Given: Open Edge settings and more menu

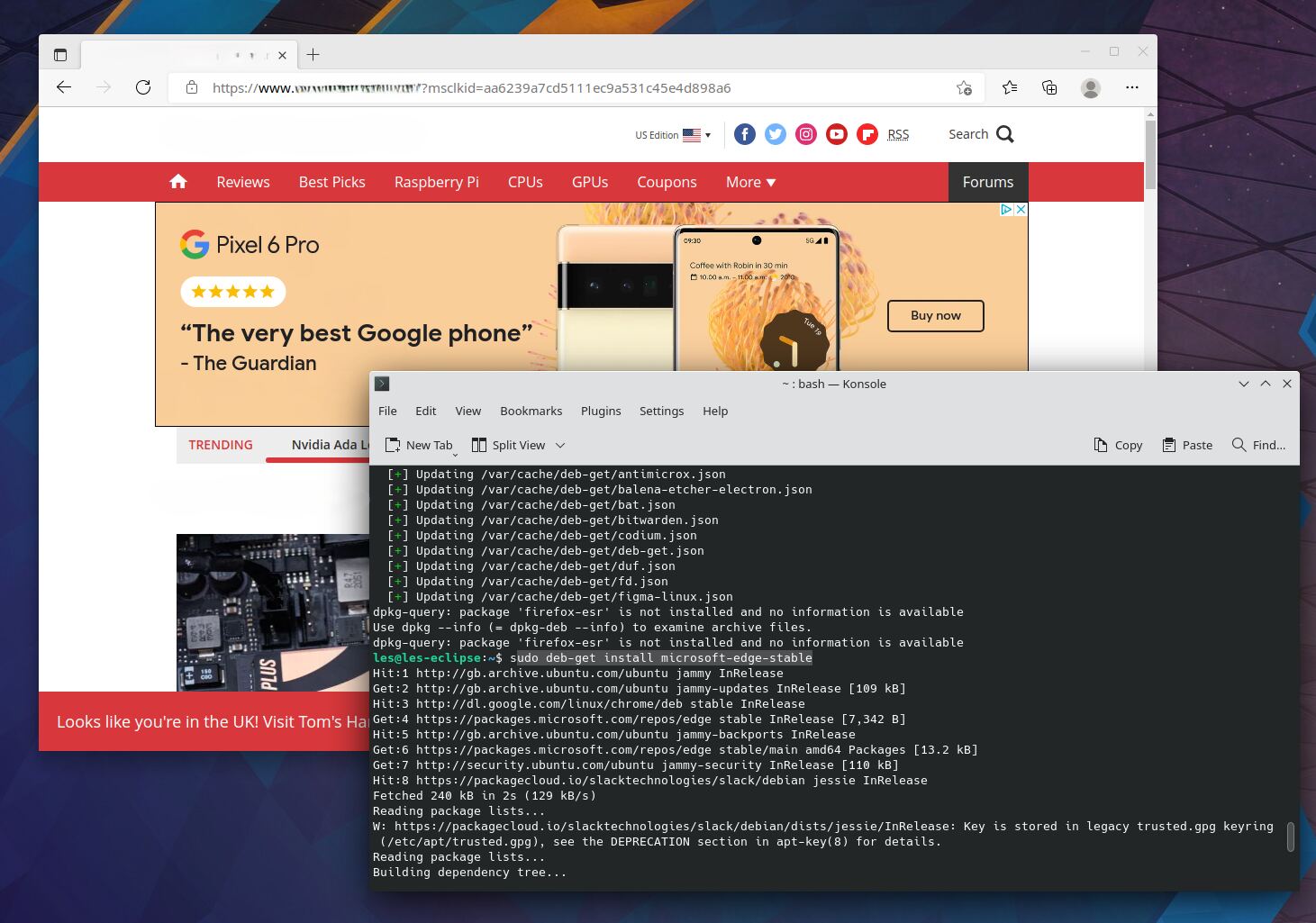Looking at the screenshot, I should tap(1132, 87).
